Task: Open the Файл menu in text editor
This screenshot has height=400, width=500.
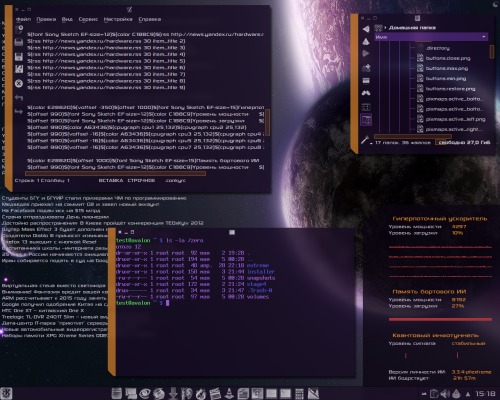Action: coord(23,19)
